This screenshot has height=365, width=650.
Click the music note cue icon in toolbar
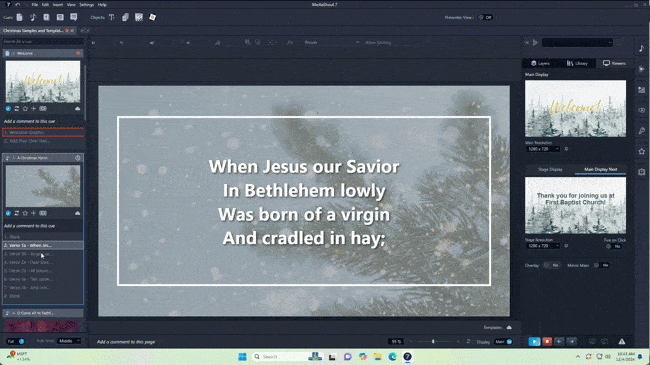(33, 17)
